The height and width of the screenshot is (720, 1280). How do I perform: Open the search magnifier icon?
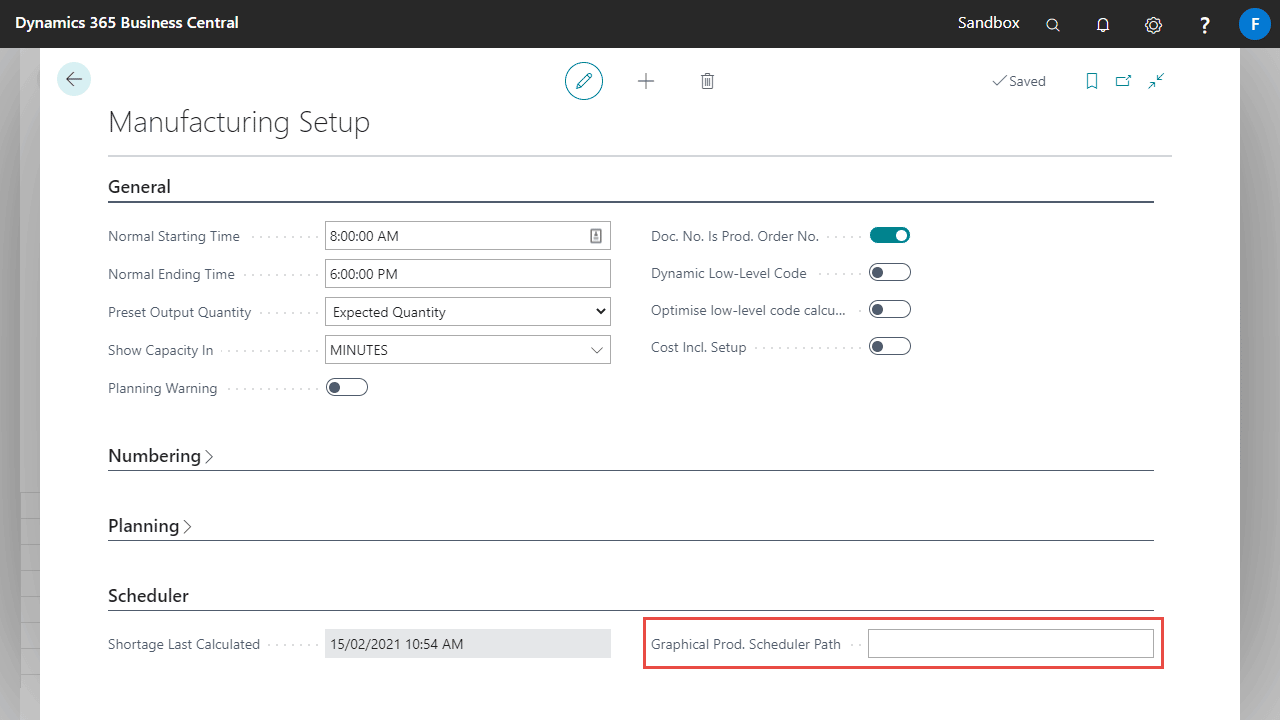point(1053,24)
